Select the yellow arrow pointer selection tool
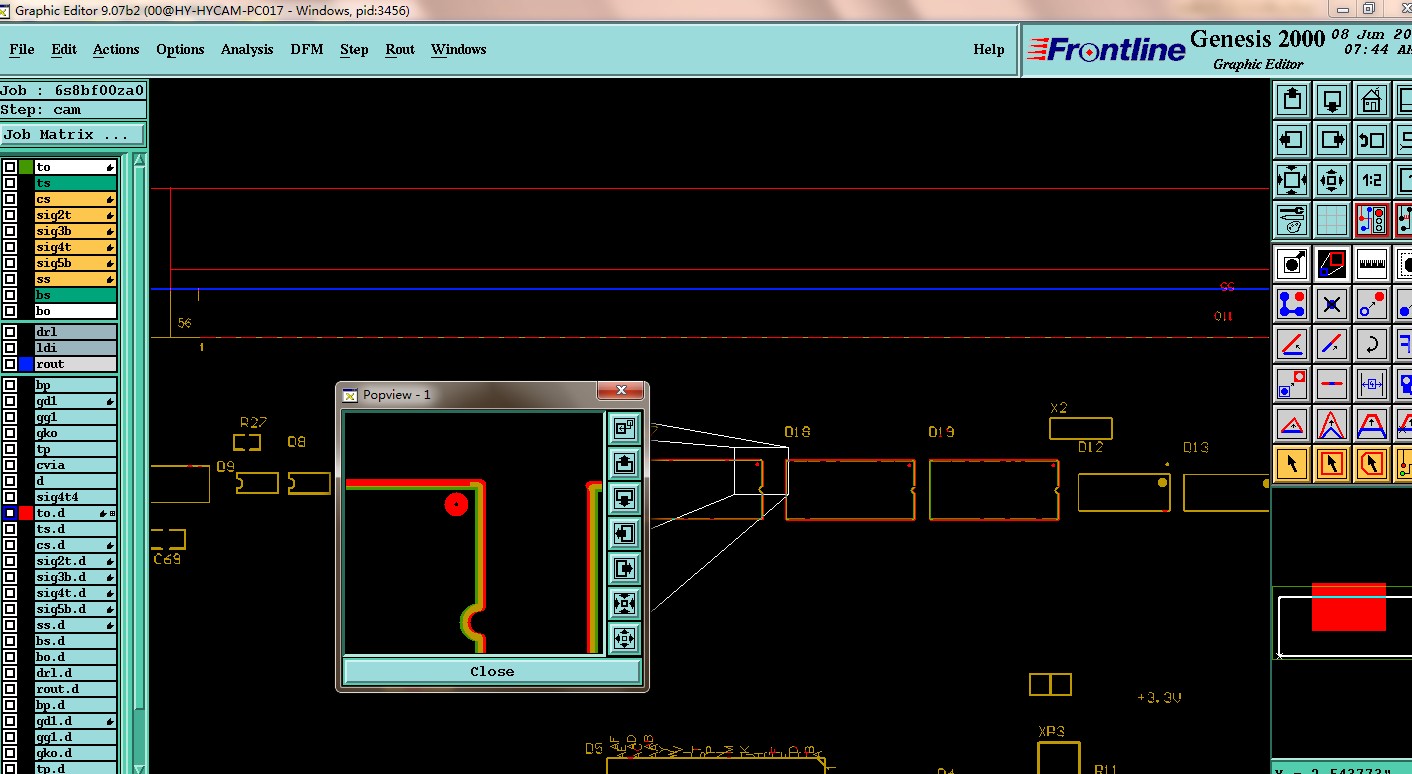The image size is (1412, 774). coord(1292,463)
